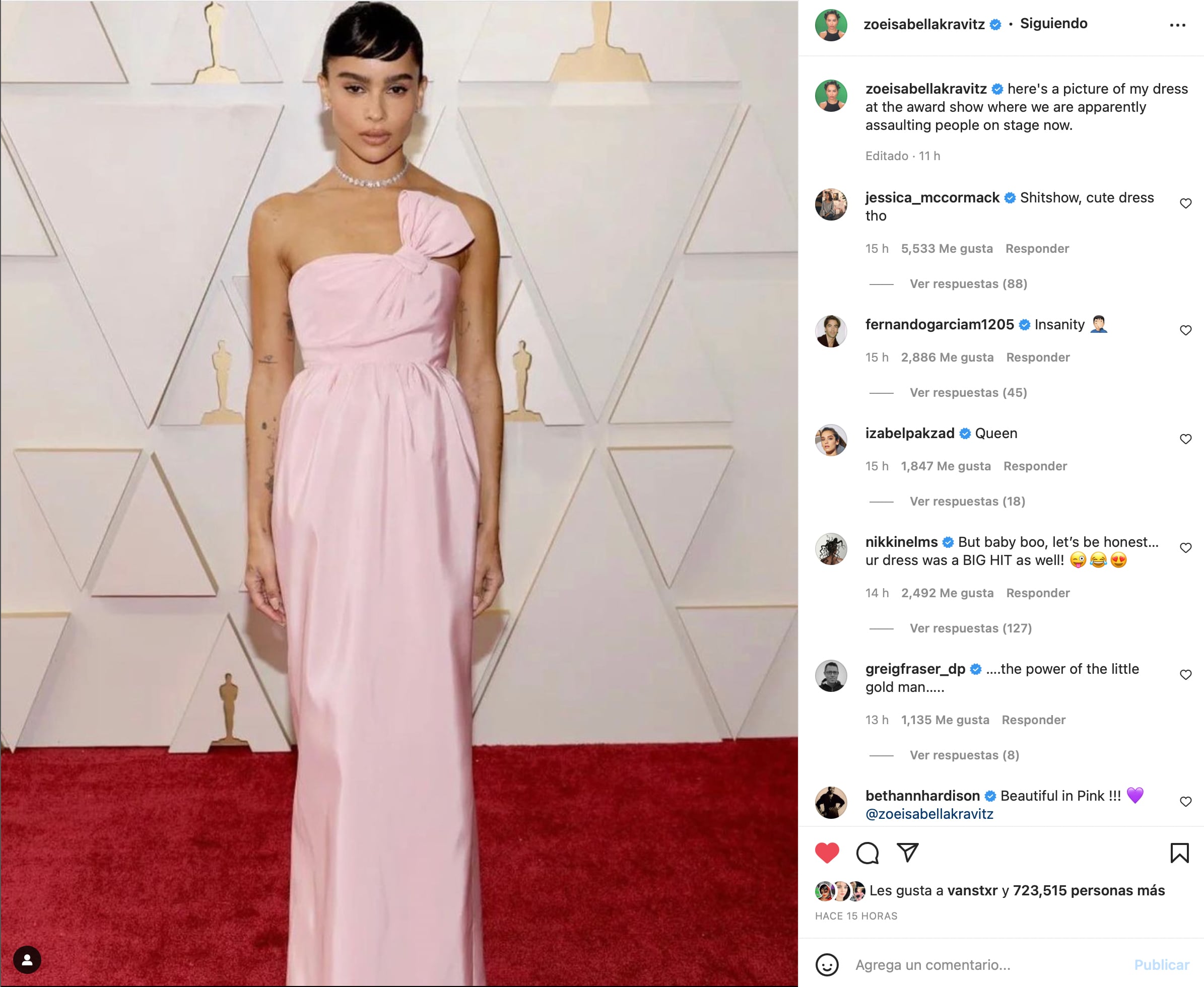The height and width of the screenshot is (987, 1204).
Task: Show tagged people icon on photo
Action: coord(27,960)
